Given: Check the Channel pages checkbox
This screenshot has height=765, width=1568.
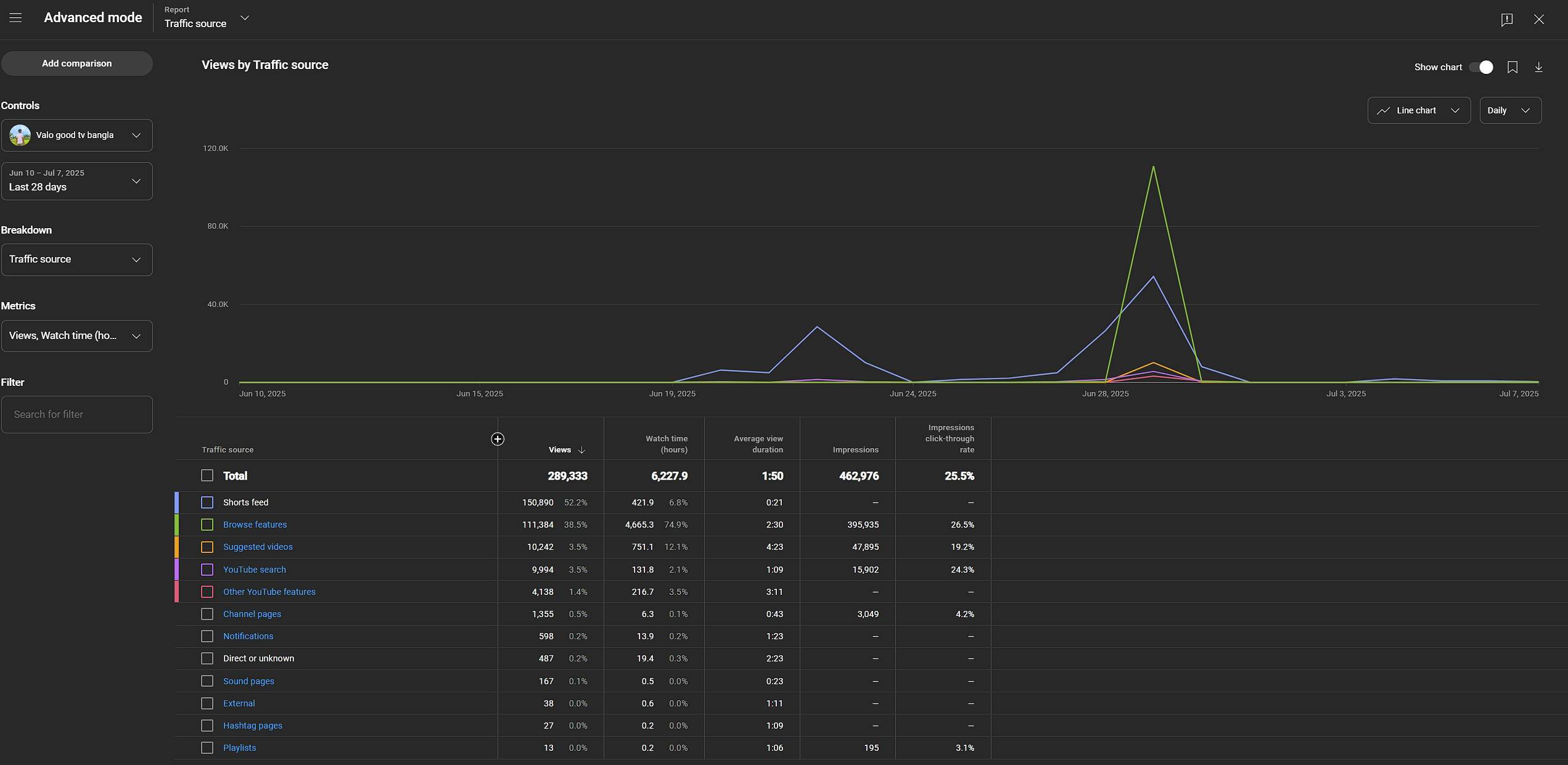Looking at the screenshot, I should tap(207, 614).
